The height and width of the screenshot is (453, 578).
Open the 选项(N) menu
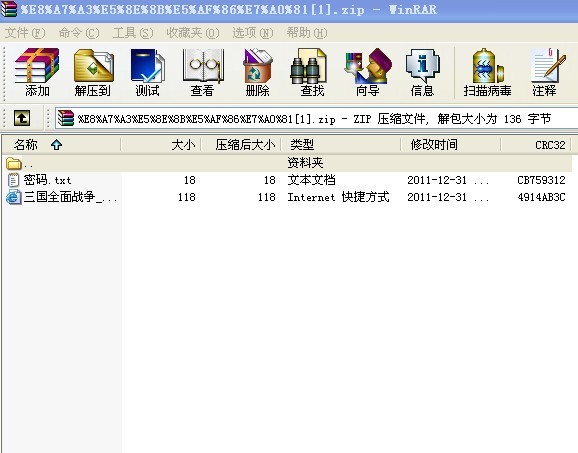pyautogui.click(x=253, y=33)
